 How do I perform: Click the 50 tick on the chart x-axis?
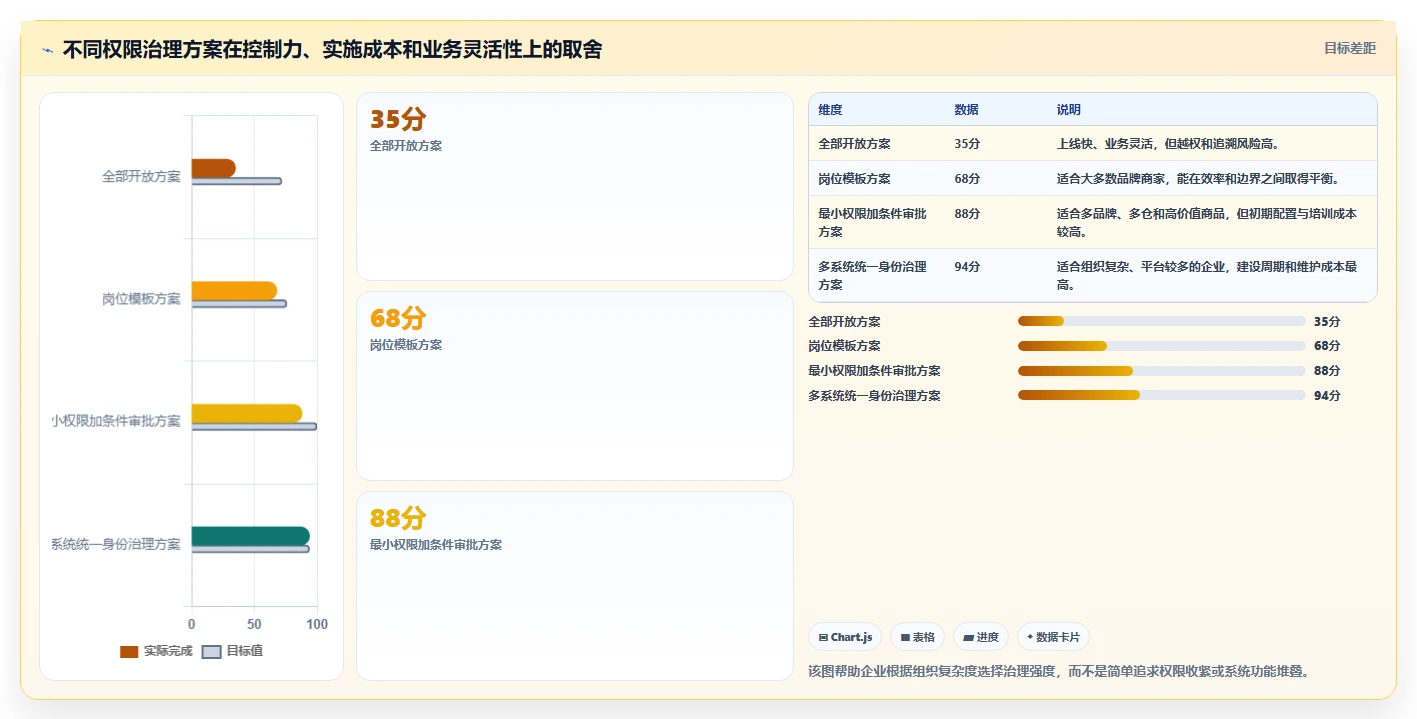[254, 624]
